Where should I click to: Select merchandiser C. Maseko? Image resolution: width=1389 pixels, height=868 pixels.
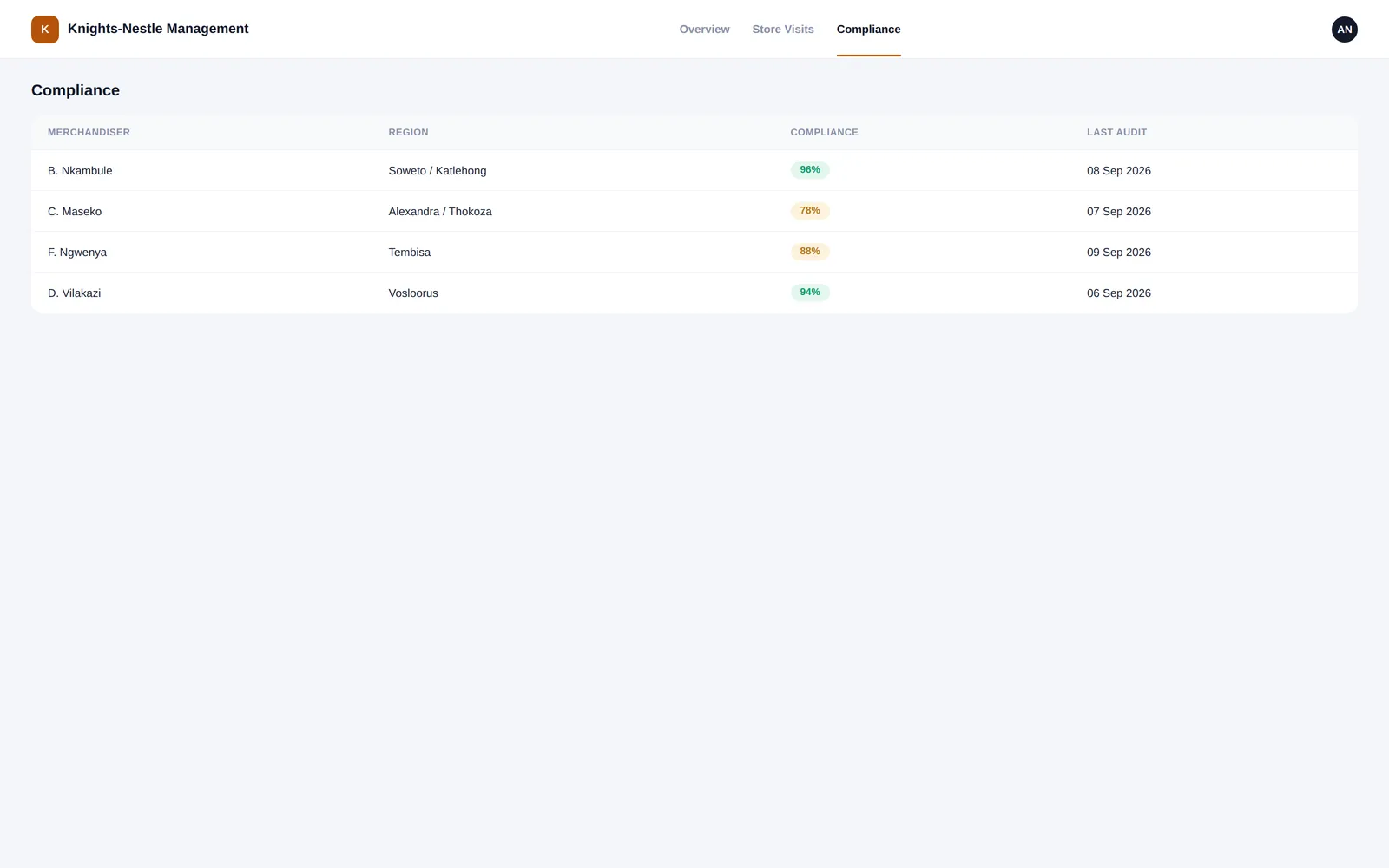(75, 212)
